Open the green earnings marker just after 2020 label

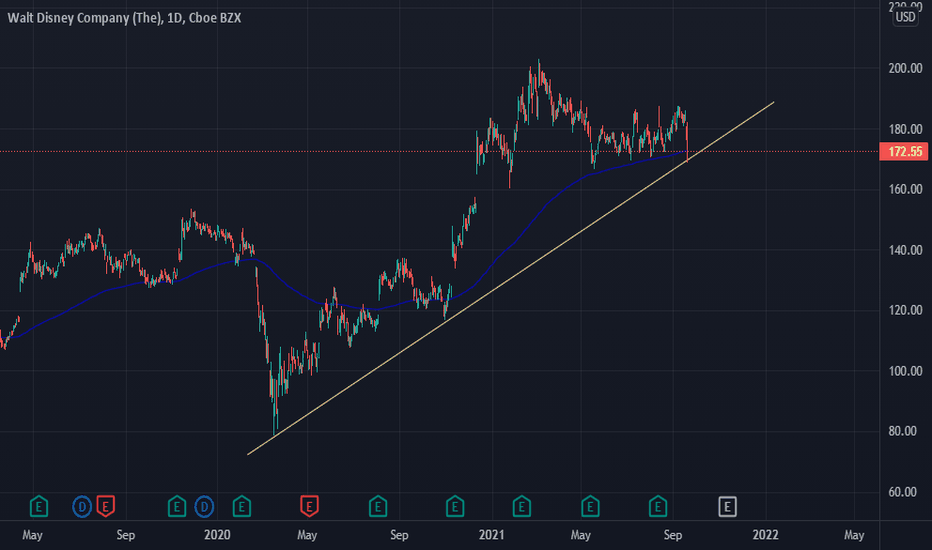tap(241, 507)
